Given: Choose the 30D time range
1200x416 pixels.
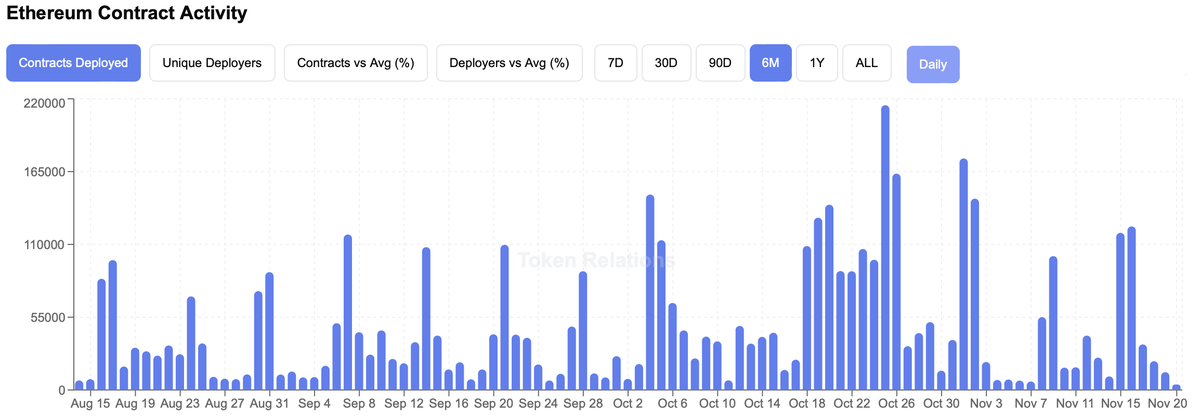Looking at the screenshot, I should (x=665, y=63).
